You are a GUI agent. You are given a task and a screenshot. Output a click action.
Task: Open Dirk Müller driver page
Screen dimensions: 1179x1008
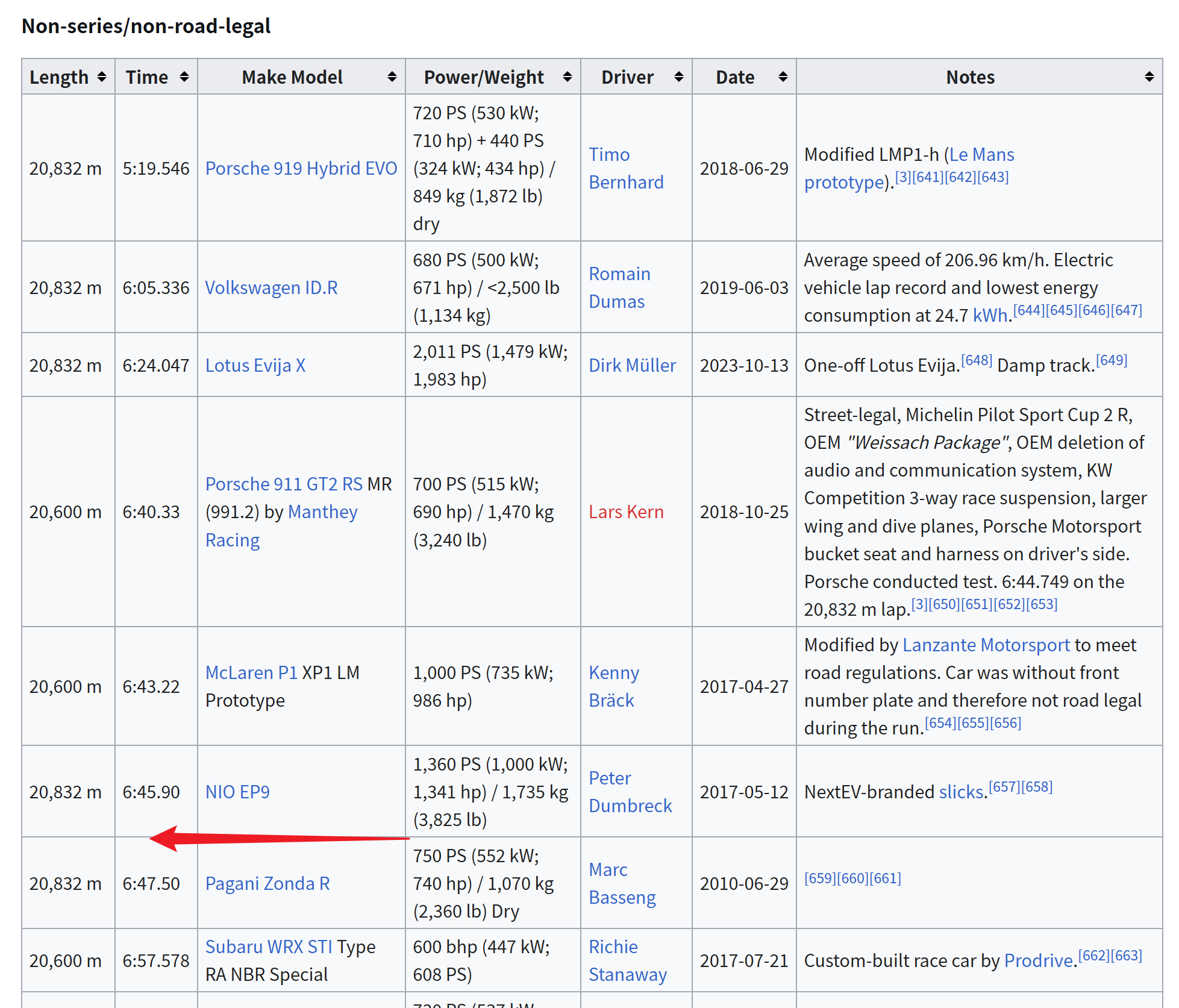coord(632,365)
